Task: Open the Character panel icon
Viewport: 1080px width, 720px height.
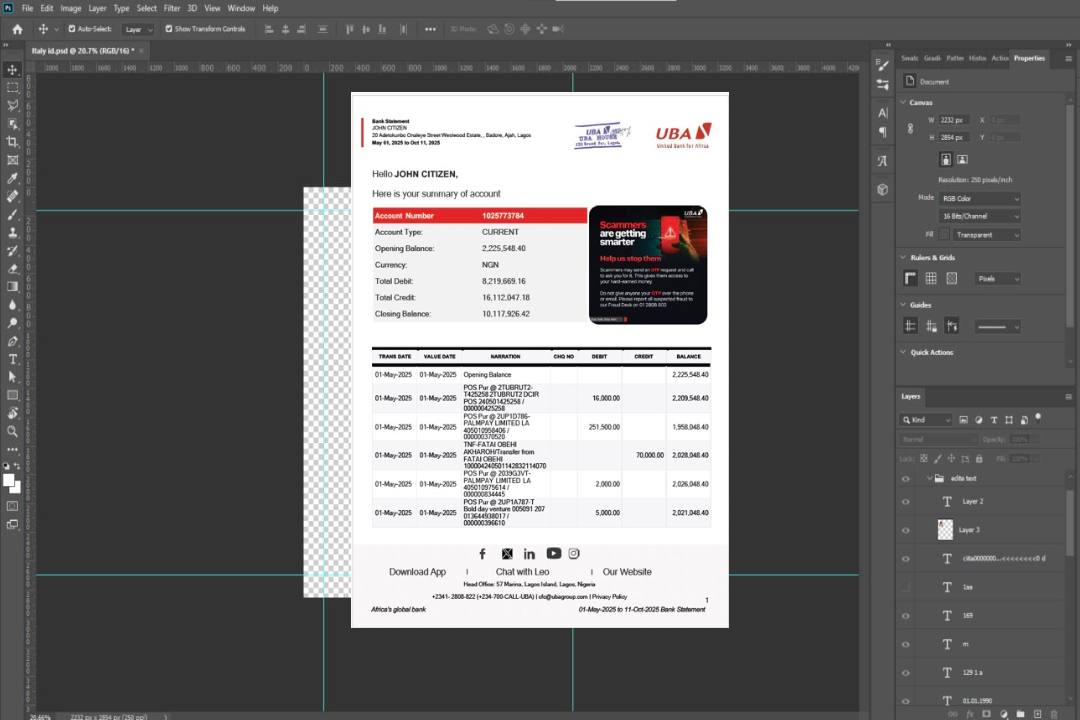Action: (x=883, y=112)
